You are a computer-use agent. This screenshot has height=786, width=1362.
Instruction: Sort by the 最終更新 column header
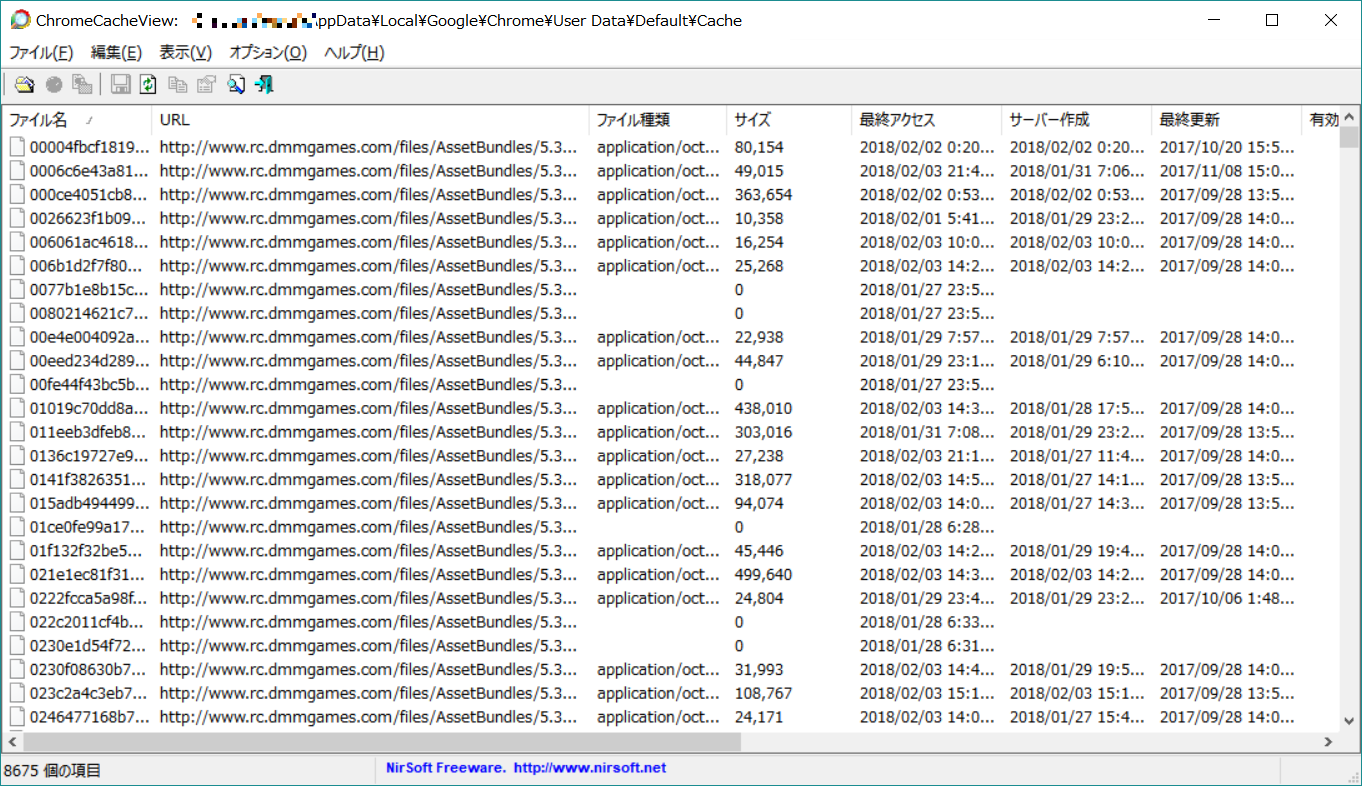(1226, 120)
